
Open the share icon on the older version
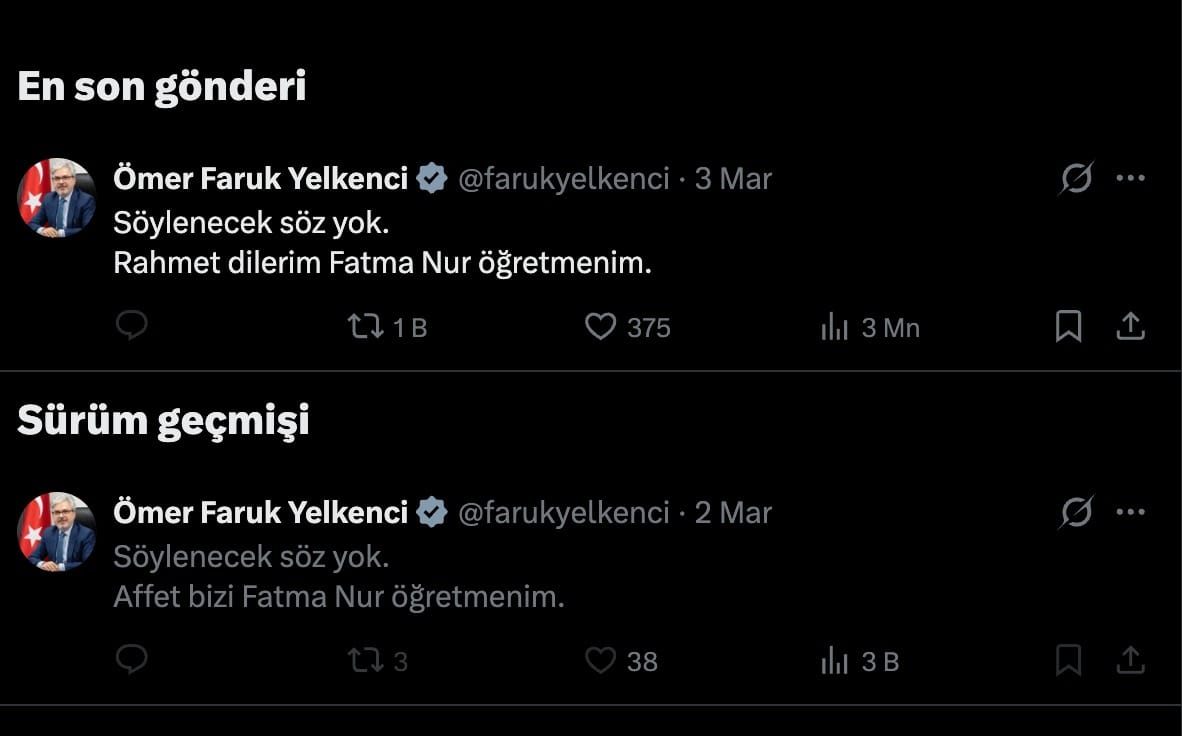[1131, 660]
